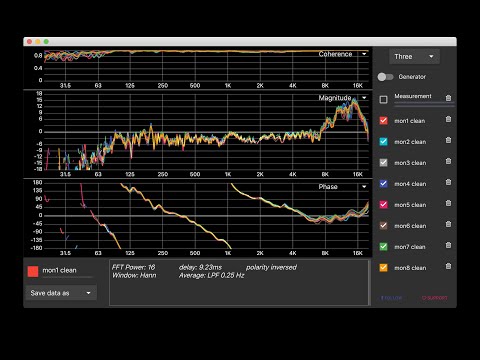This screenshot has height=360, width=480.
Task: Click the Support link
Action: tap(435, 298)
